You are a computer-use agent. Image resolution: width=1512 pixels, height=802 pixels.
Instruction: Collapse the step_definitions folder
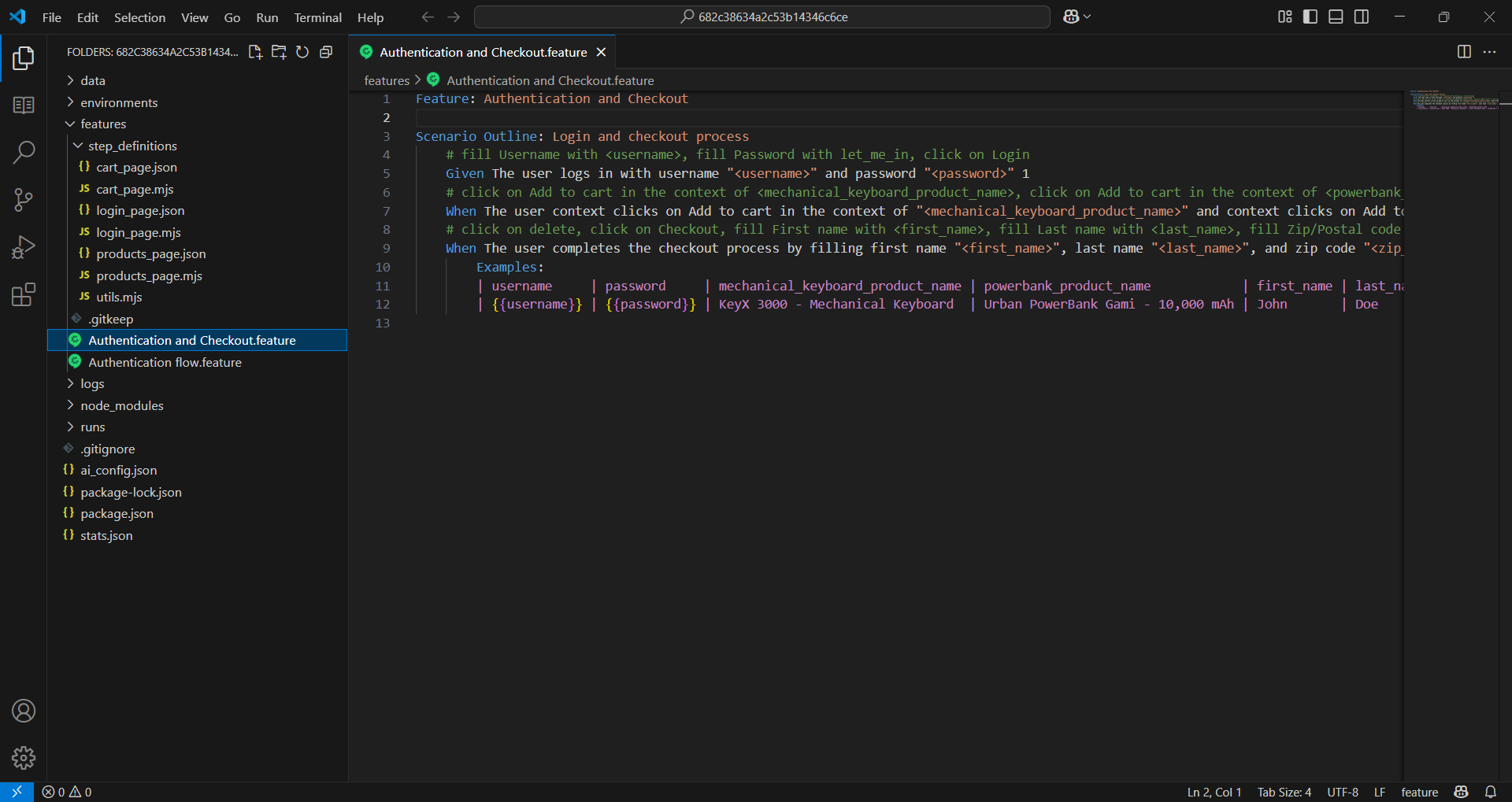tap(132, 146)
